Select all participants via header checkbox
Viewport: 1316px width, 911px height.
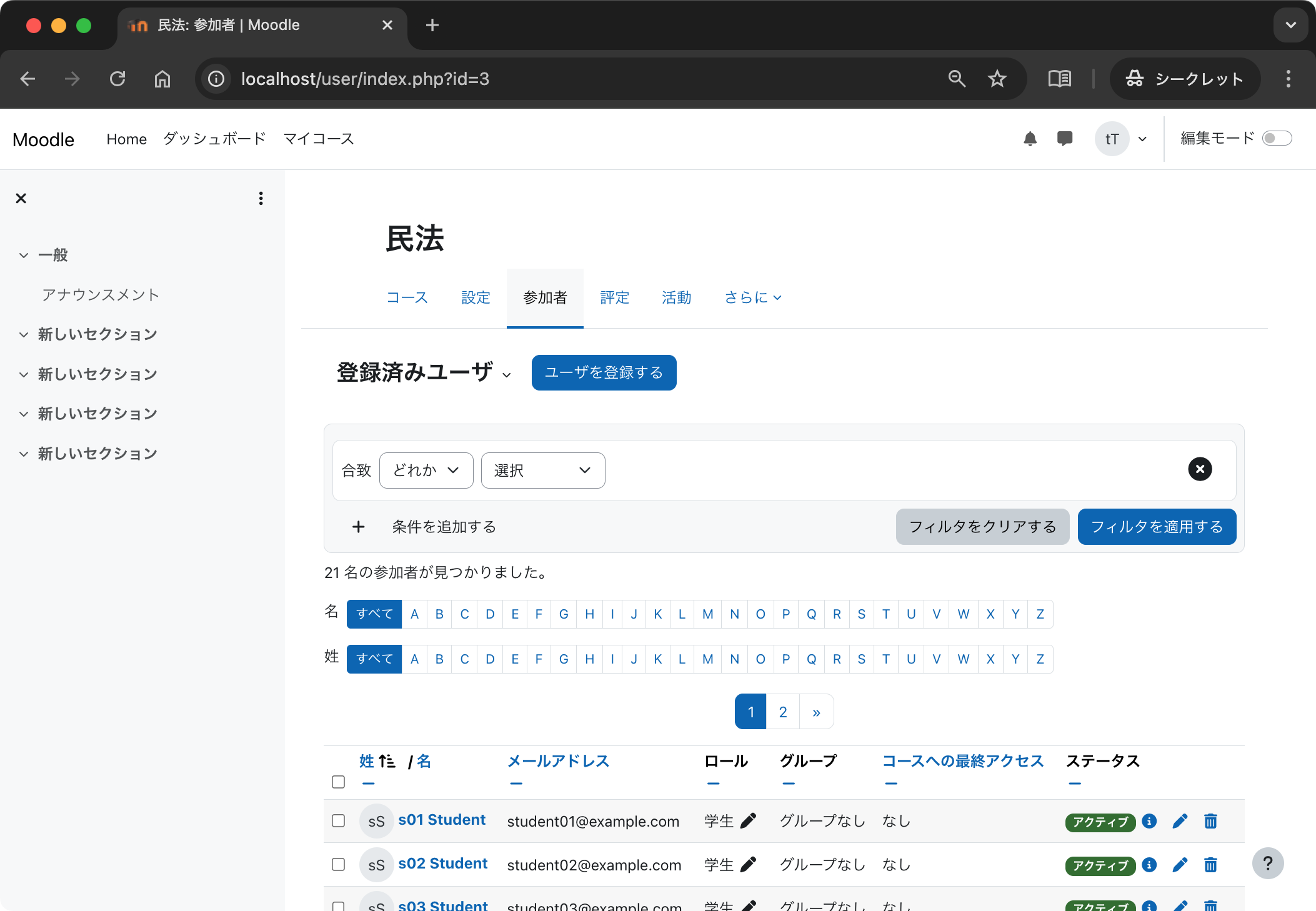(x=338, y=782)
